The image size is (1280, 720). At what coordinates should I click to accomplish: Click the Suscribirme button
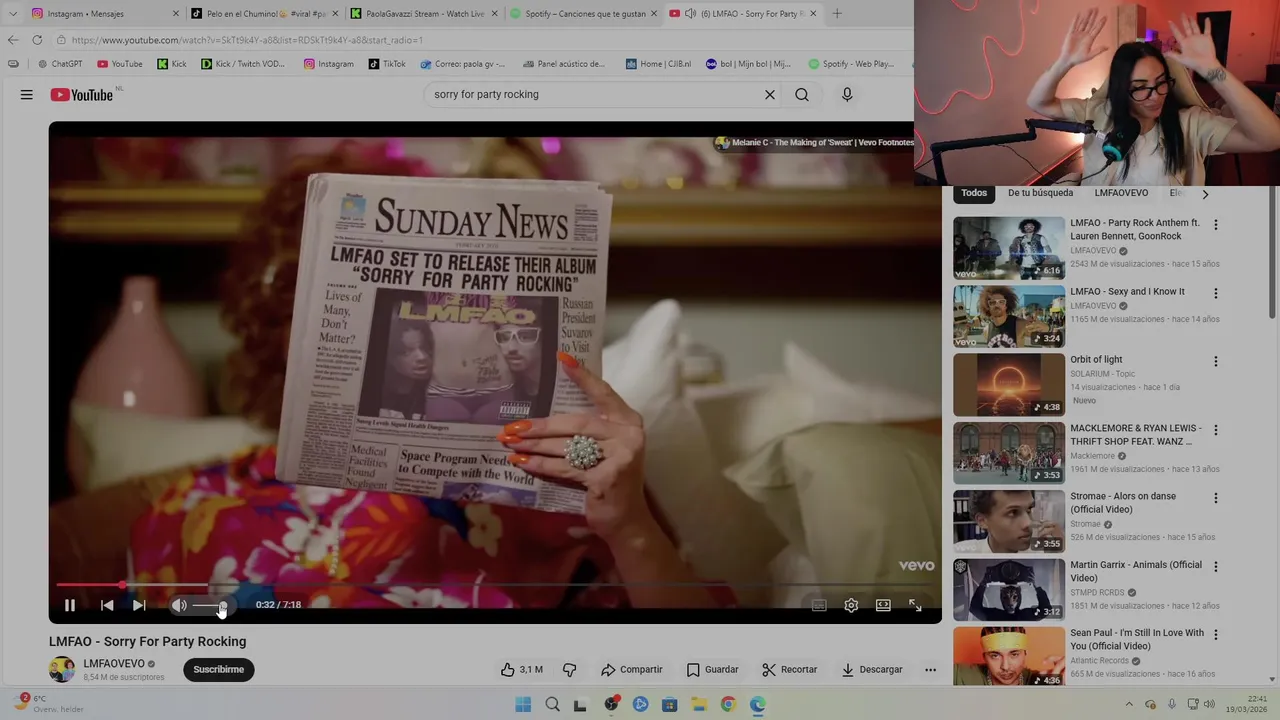pos(218,669)
